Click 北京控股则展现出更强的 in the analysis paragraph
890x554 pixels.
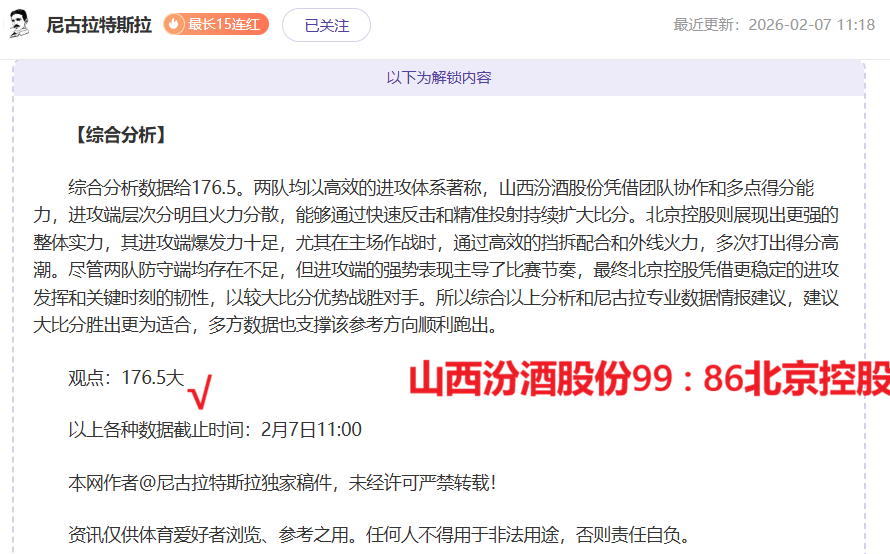coord(741,214)
